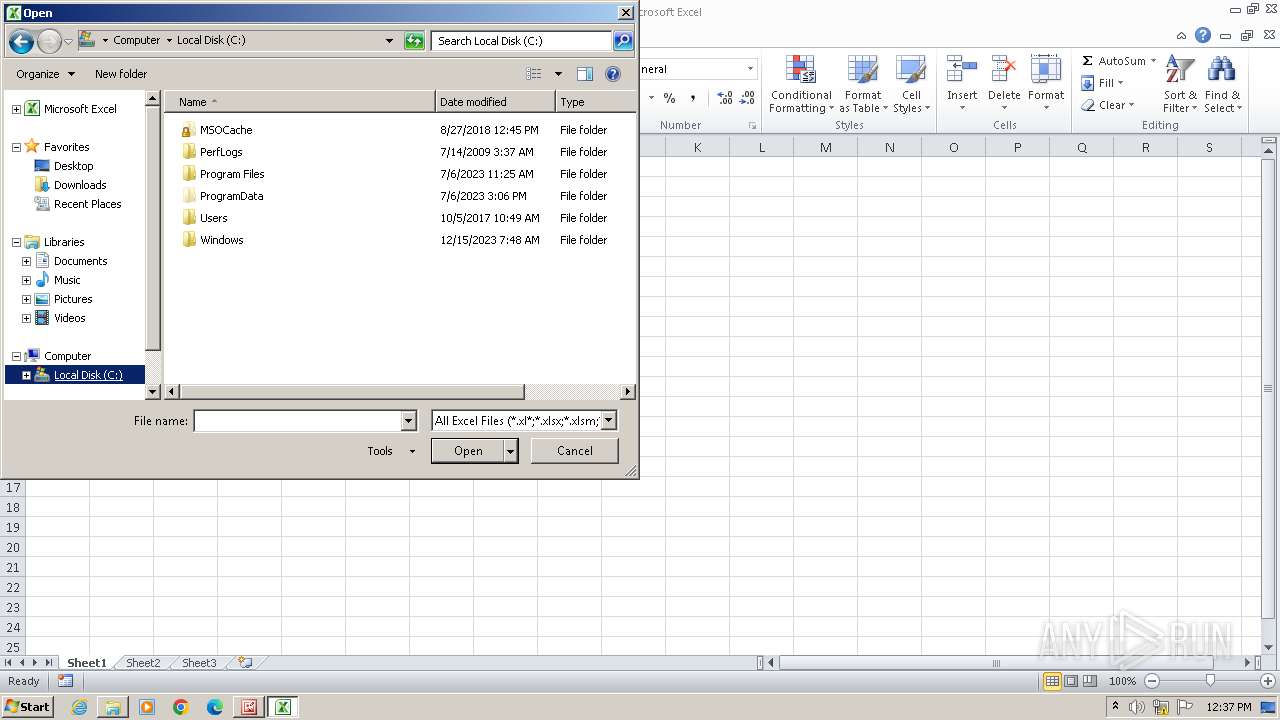Open the dialog Help question icon
This screenshot has width=1280, height=720.
613,74
